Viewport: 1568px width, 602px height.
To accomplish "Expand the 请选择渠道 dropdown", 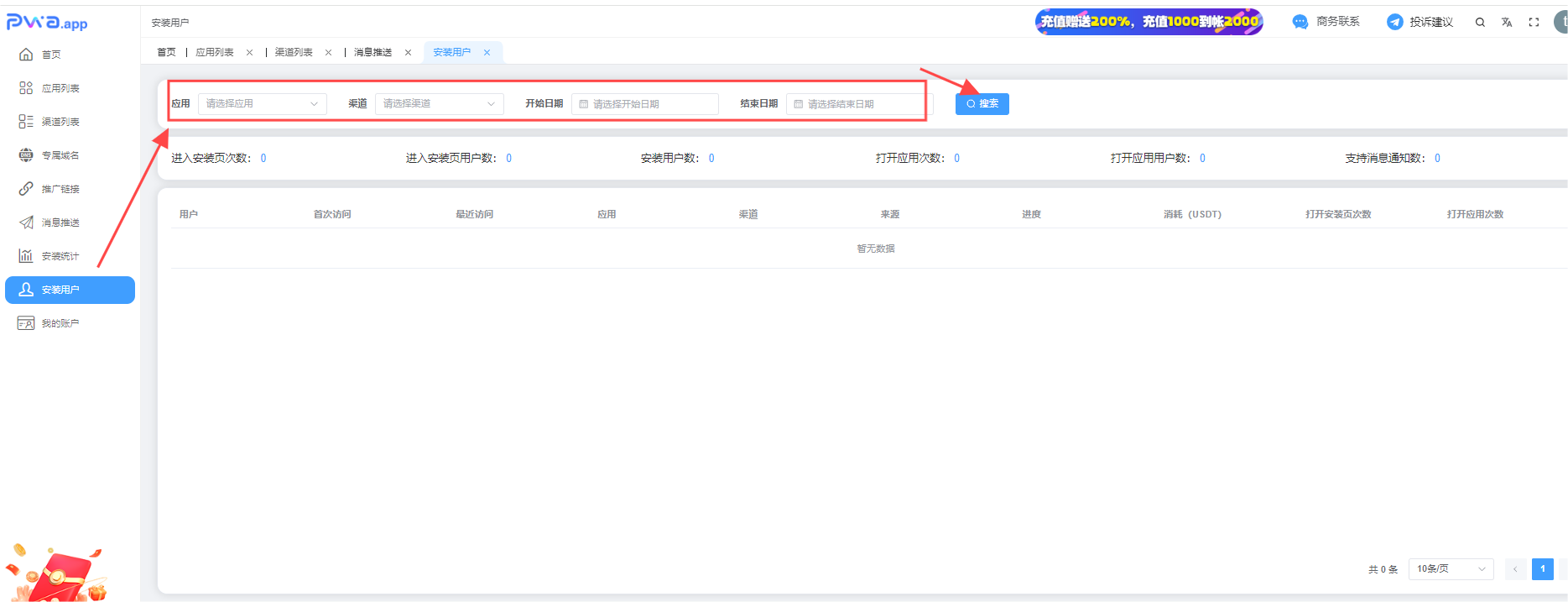I will pyautogui.click(x=439, y=104).
